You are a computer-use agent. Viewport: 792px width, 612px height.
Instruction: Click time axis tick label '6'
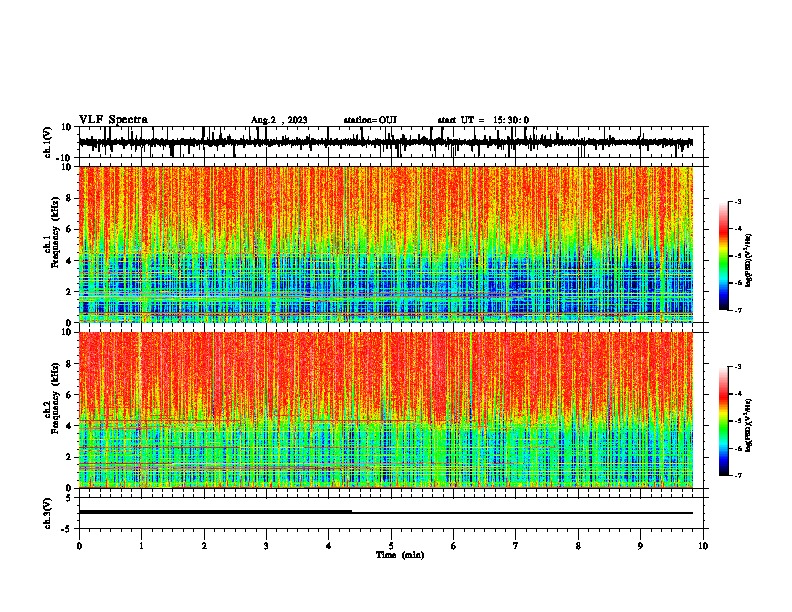454,546
